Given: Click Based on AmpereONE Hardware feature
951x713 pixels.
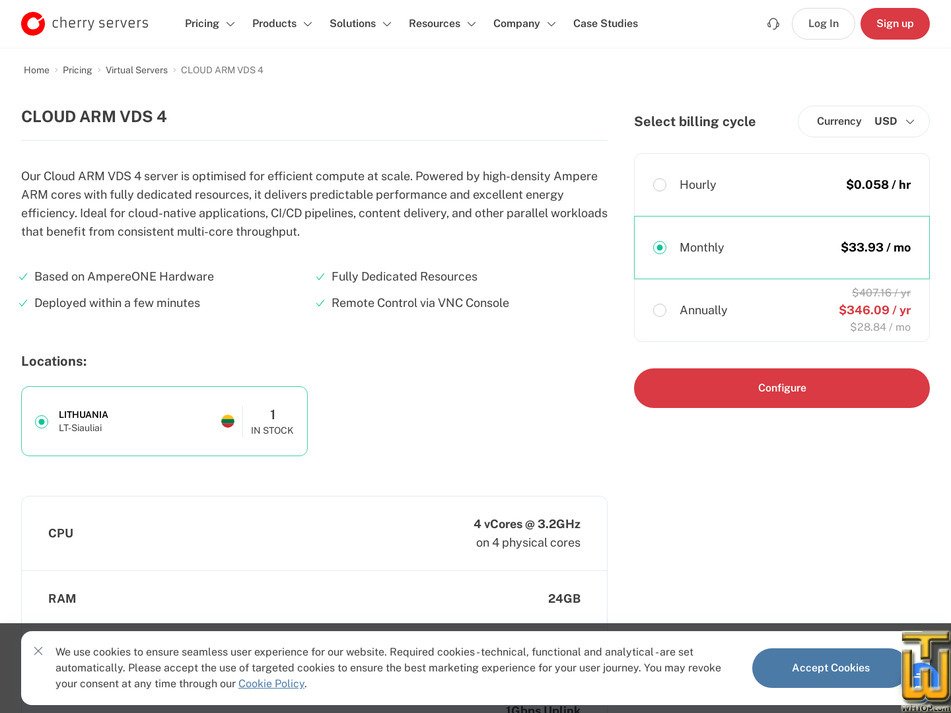Looking at the screenshot, I should point(124,276).
